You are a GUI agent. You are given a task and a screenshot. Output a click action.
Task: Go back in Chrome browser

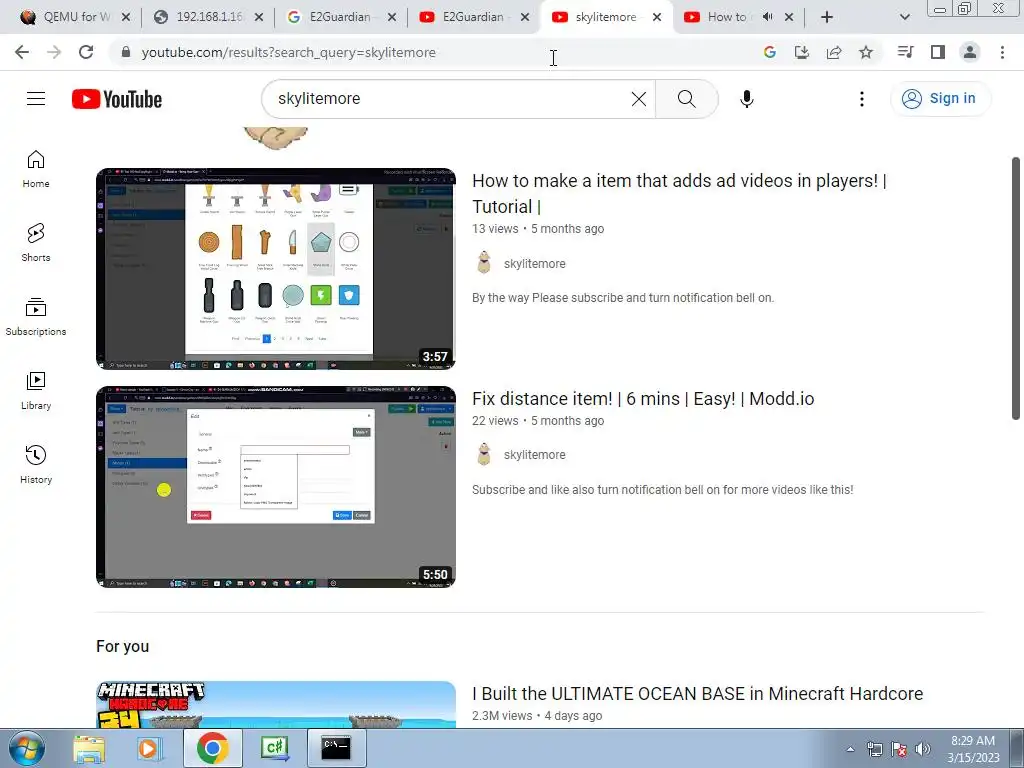22,52
